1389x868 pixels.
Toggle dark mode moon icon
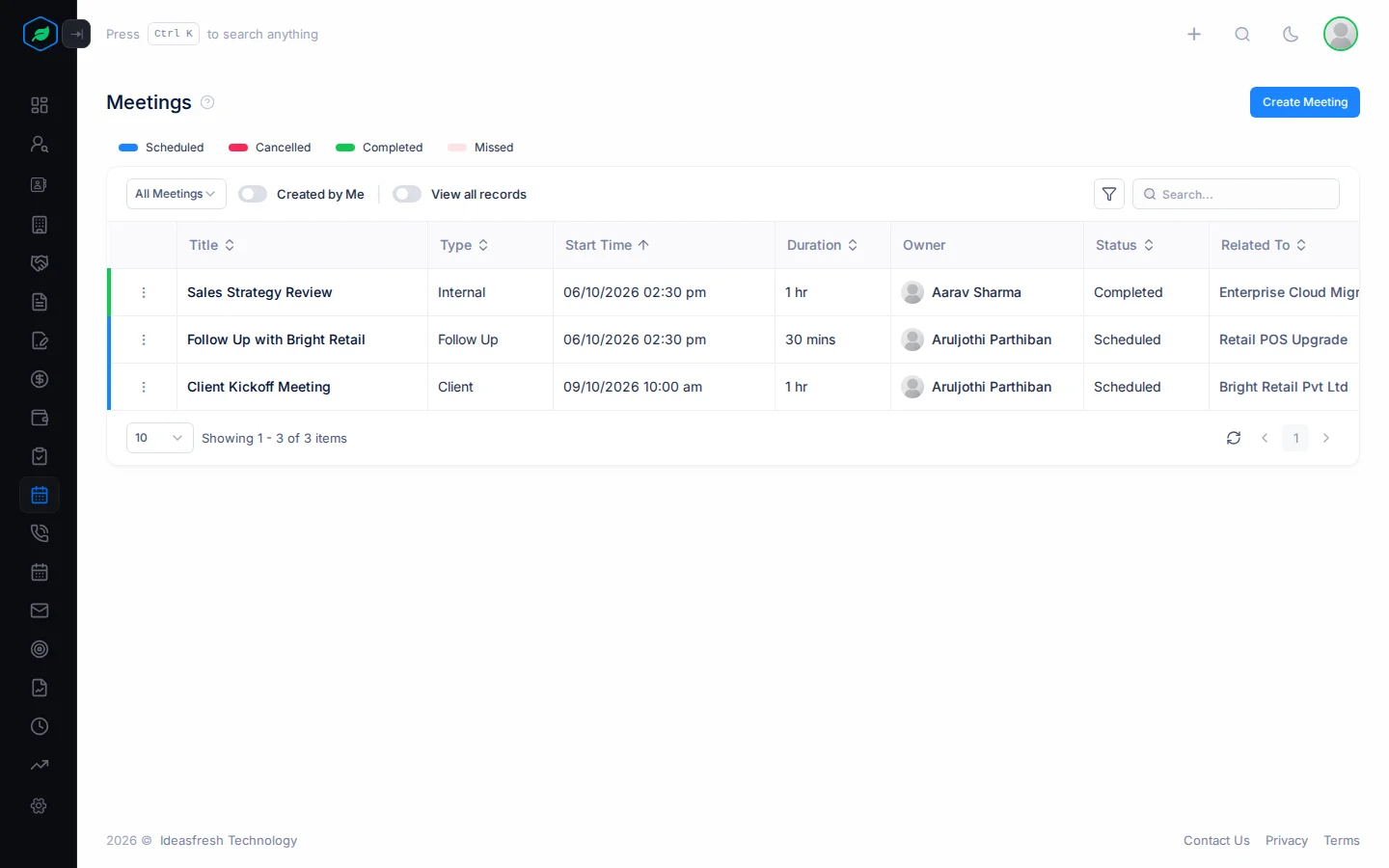click(x=1291, y=34)
